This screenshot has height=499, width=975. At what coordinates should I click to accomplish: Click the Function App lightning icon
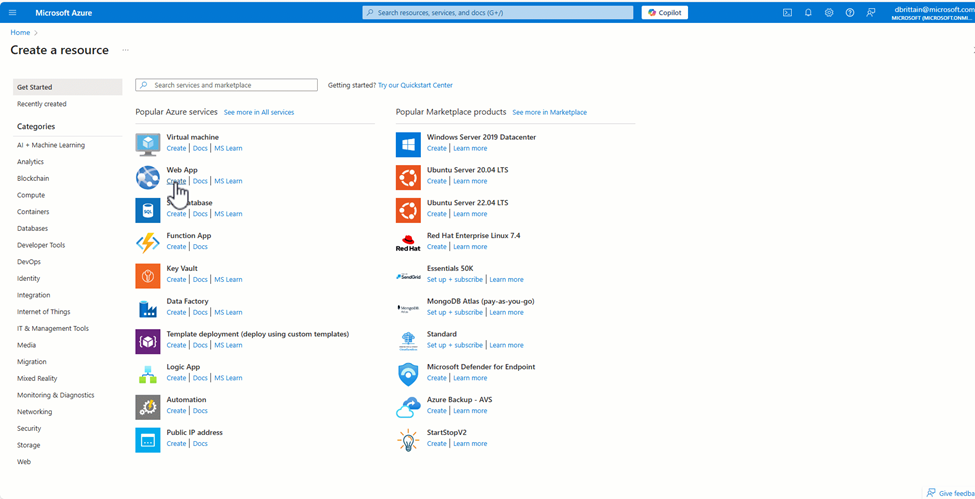click(148, 243)
